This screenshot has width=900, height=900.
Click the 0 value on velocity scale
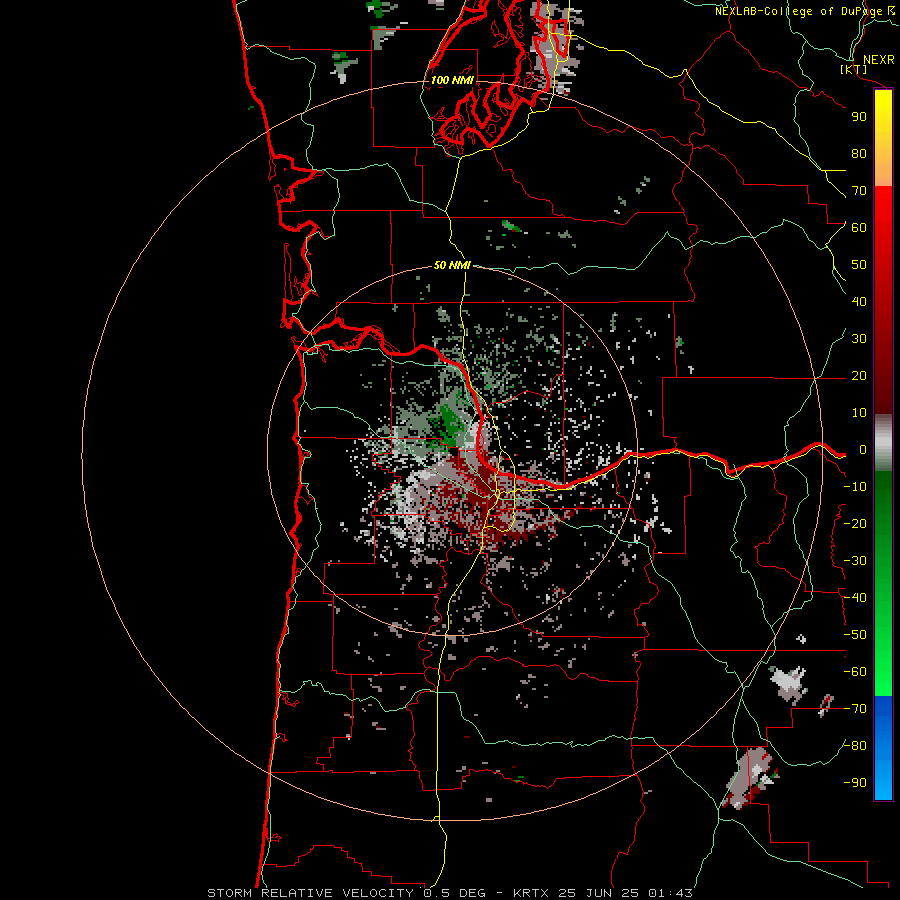(x=862, y=450)
